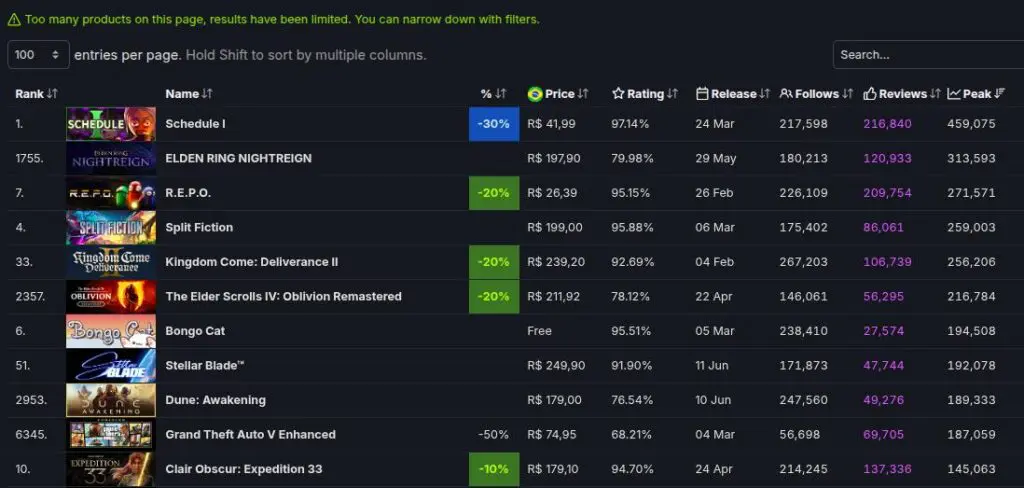This screenshot has width=1024, height=488.
Task: Open Kingdom Come: Deliverance II link
Action: click(251, 262)
